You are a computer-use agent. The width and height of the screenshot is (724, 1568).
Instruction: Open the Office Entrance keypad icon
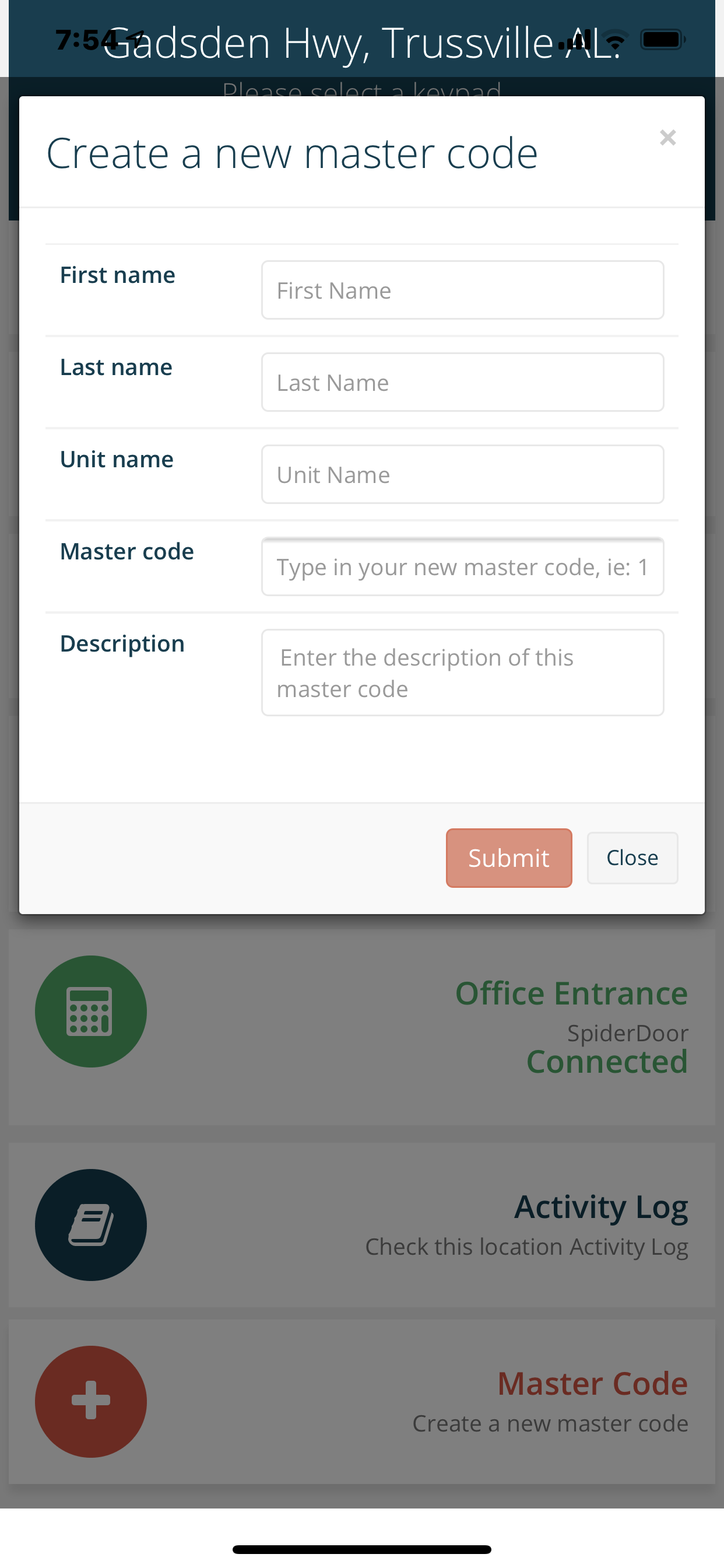tap(91, 1012)
